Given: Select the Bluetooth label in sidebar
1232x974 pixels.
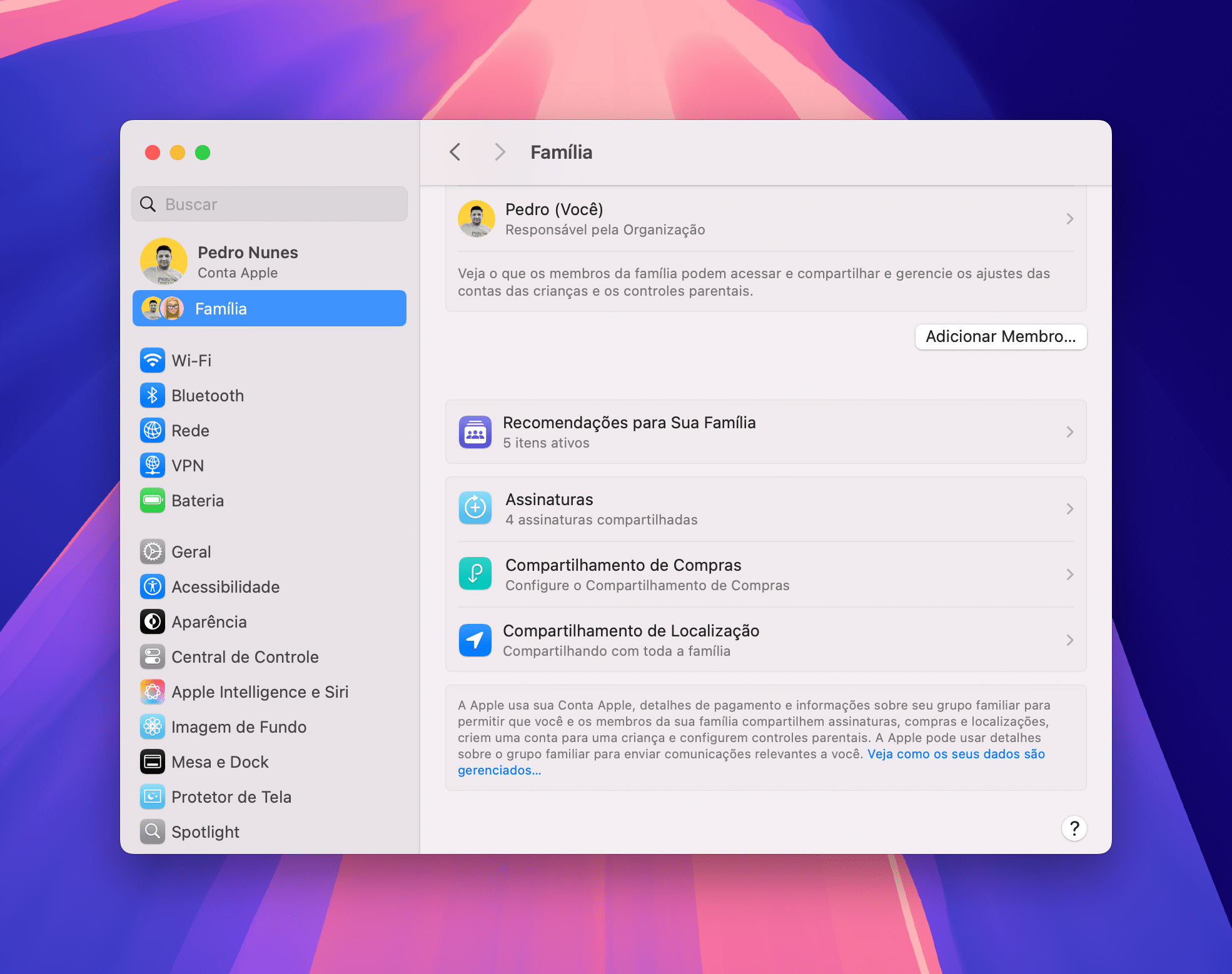Looking at the screenshot, I should [x=208, y=396].
